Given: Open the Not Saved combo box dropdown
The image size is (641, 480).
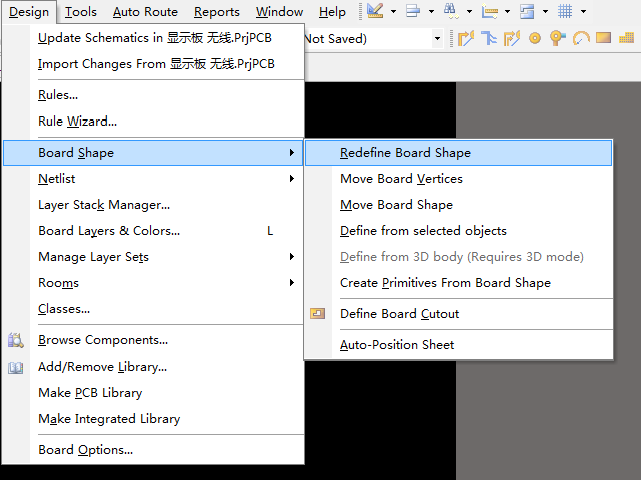Looking at the screenshot, I should (x=437, y=38).
